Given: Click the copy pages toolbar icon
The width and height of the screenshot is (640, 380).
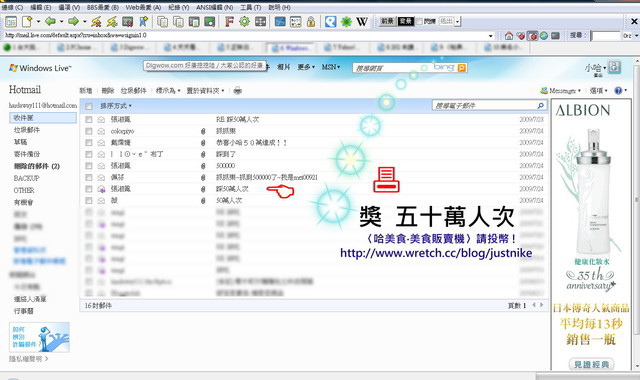Looking at the screenshot, I should click(162, 22).
